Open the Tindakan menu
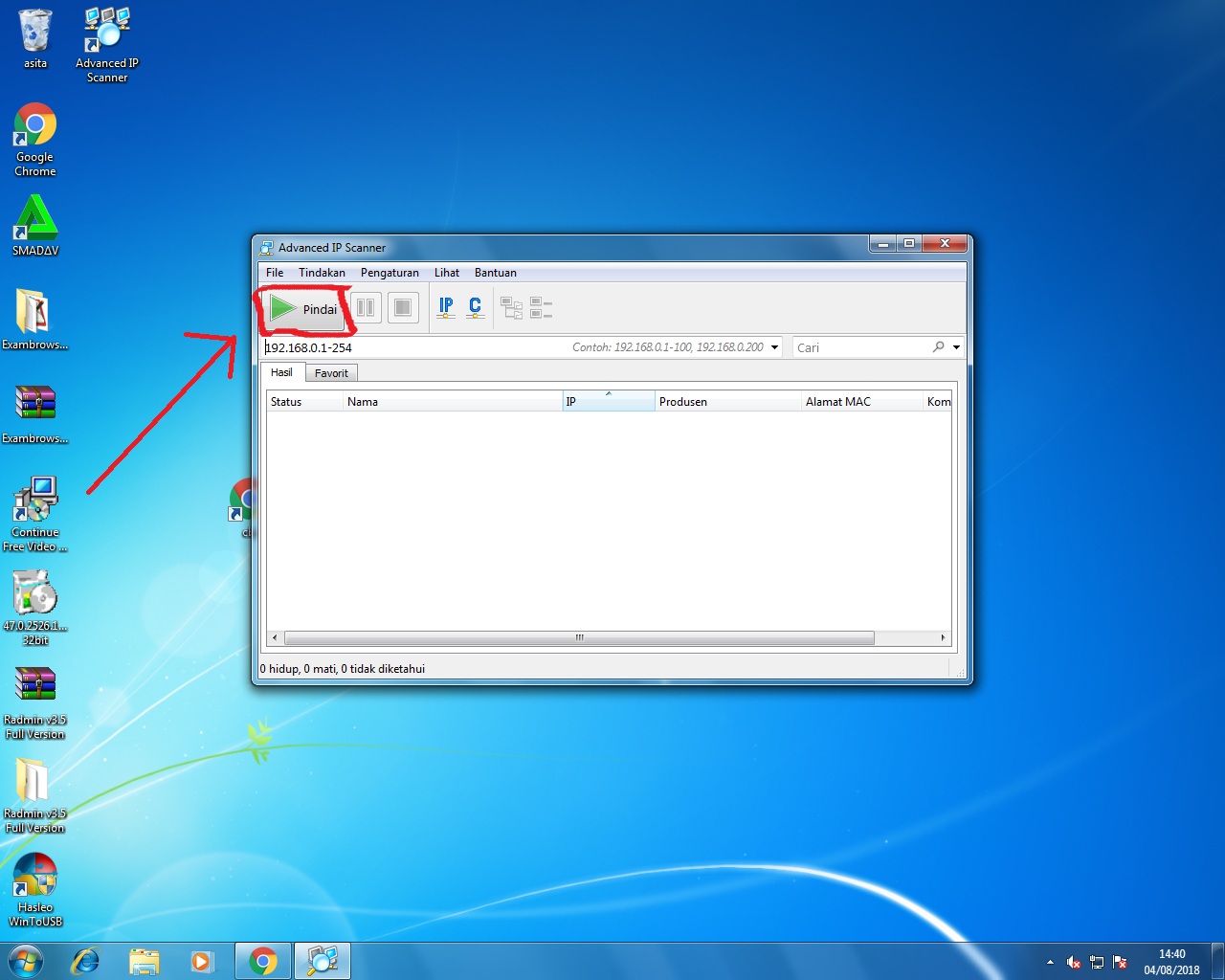The image size is (1225, 980). pos(322,273)
